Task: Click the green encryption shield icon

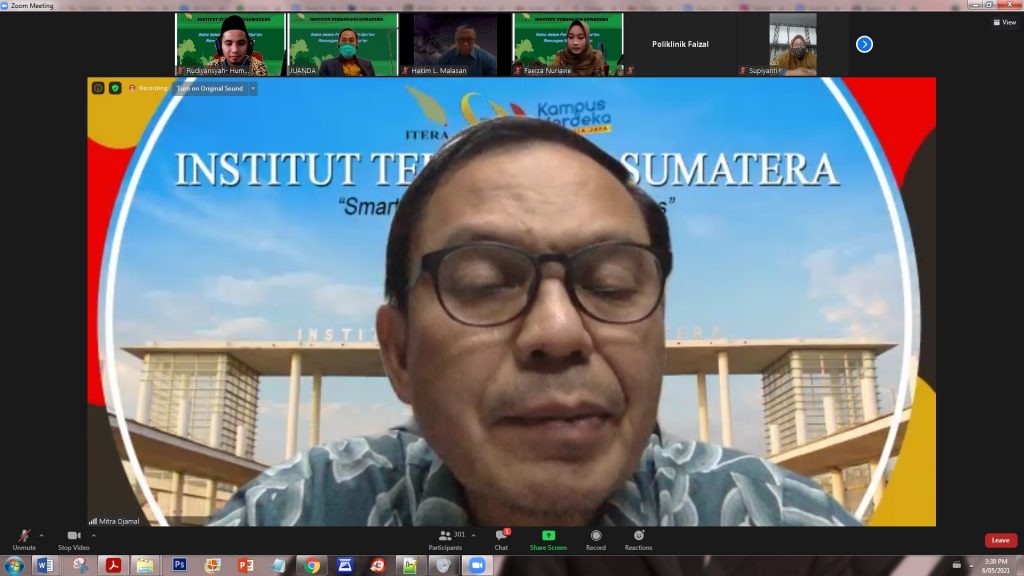Action: (x=115, y=88)
